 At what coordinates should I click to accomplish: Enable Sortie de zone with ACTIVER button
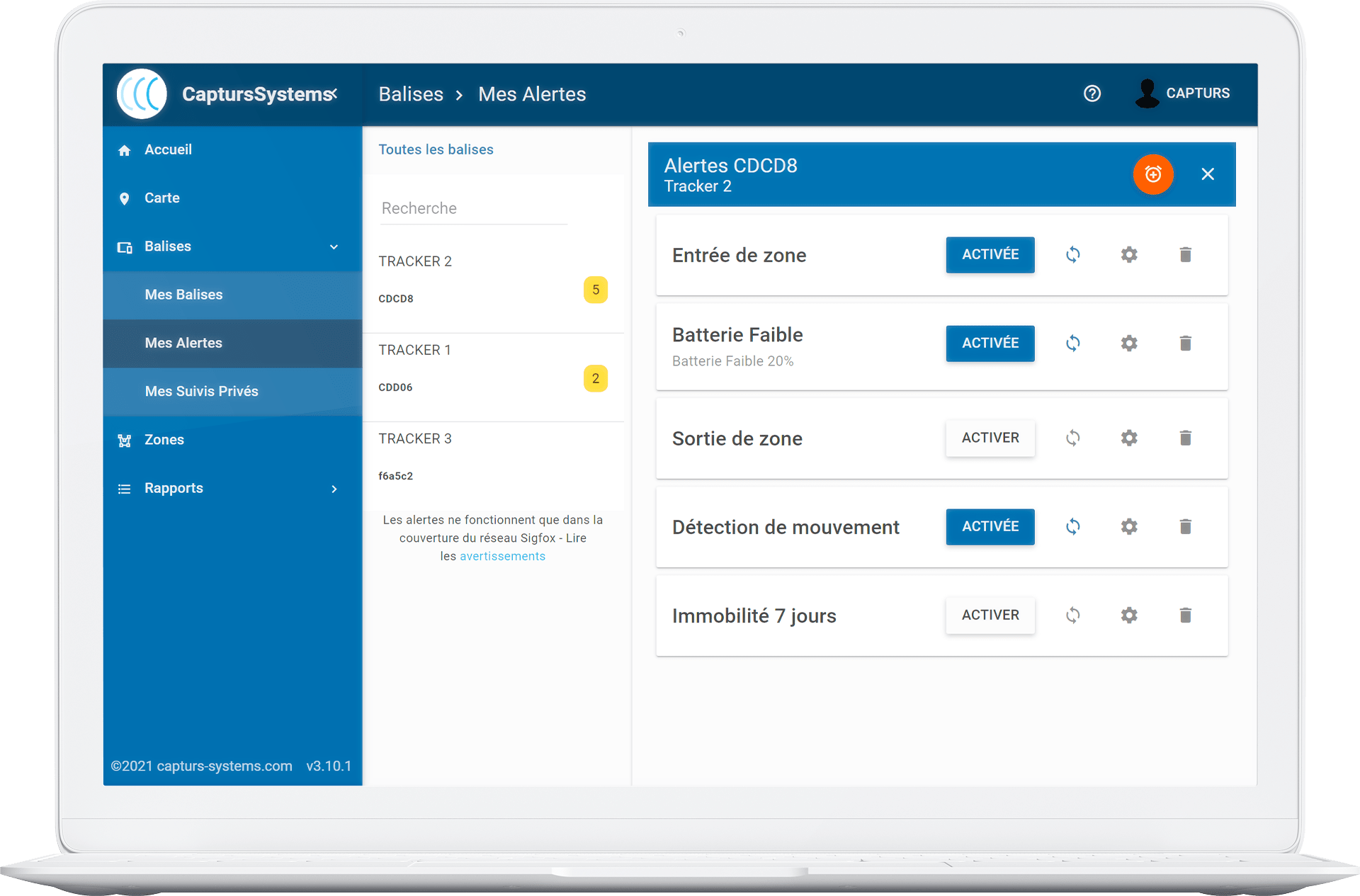(x=990, y=438)
